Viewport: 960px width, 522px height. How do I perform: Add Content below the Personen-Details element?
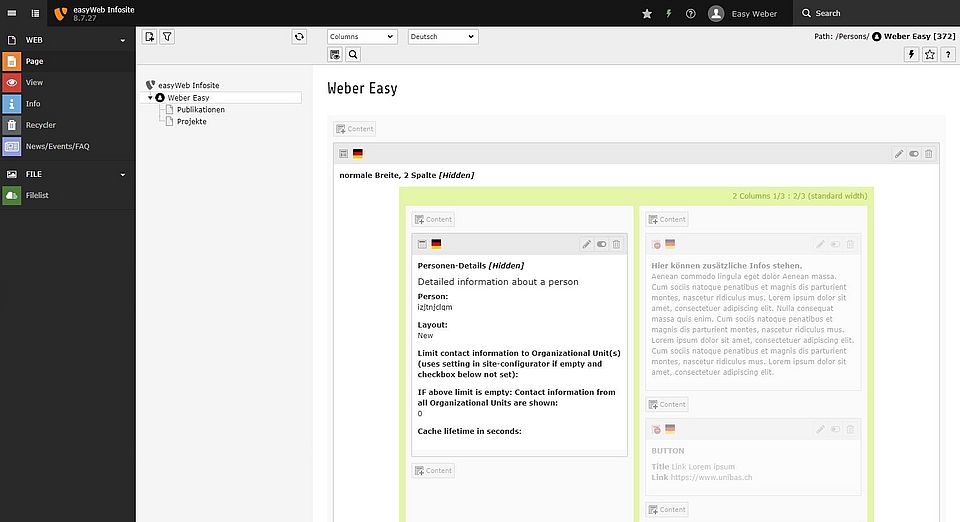[433, 471]
